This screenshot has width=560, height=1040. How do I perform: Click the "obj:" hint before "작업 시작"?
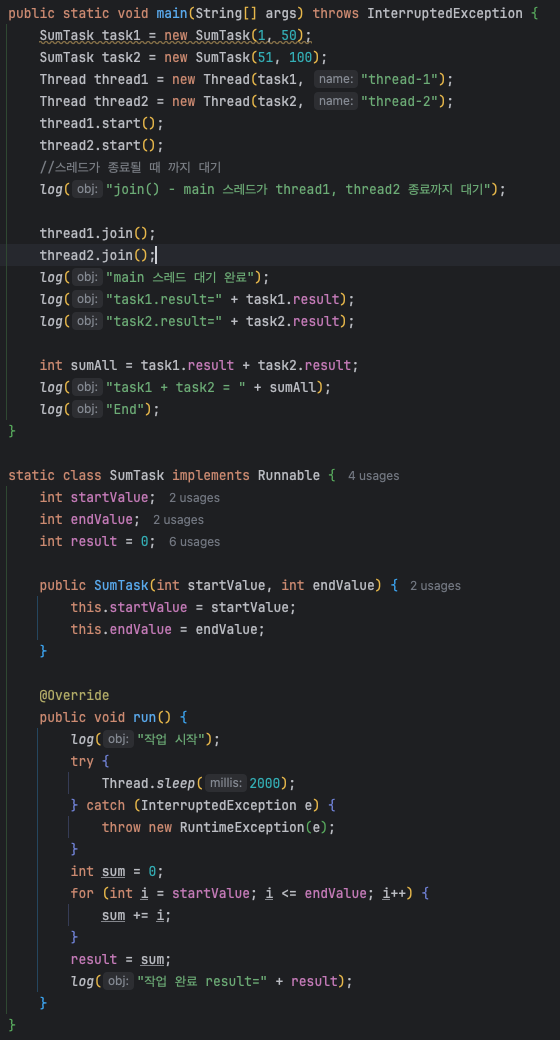click(118, 739)
